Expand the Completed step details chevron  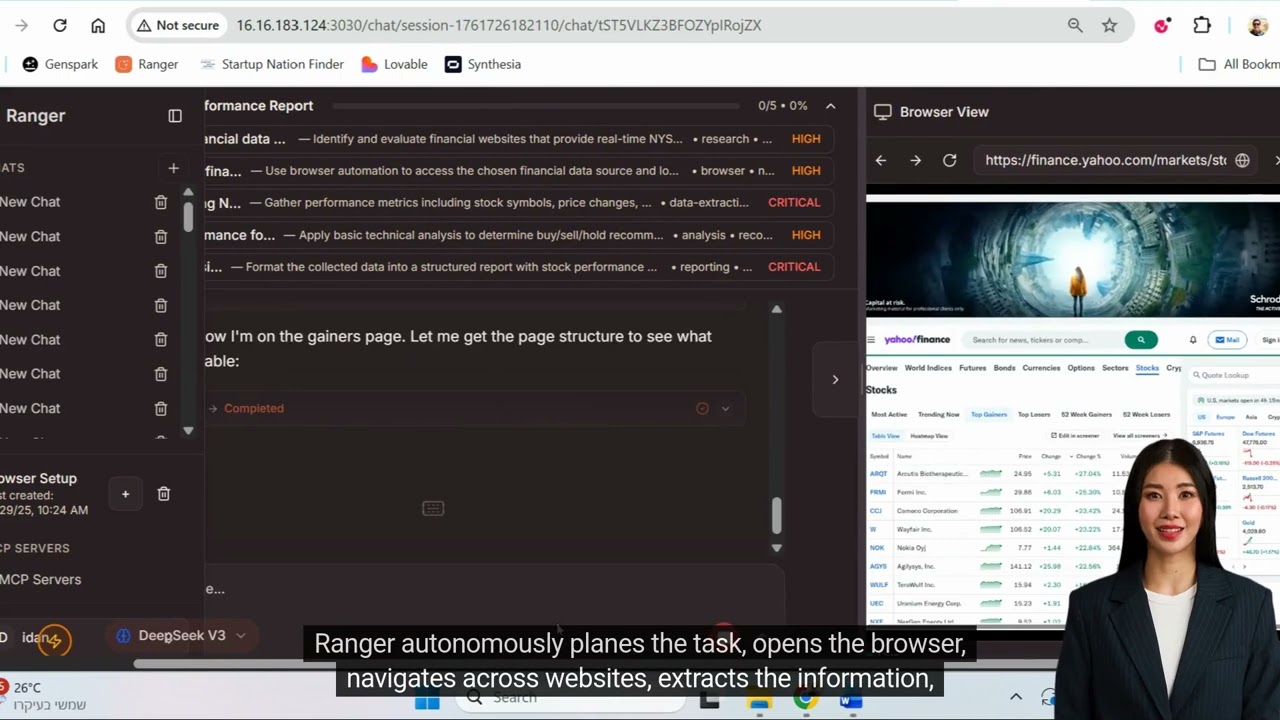(x=726, y=408)
